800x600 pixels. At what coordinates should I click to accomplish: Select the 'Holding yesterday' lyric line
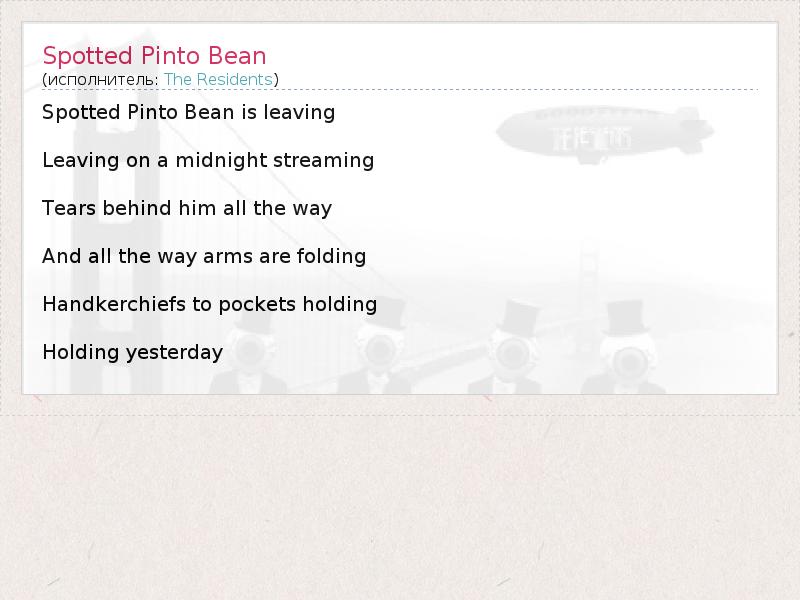[132, 352]
